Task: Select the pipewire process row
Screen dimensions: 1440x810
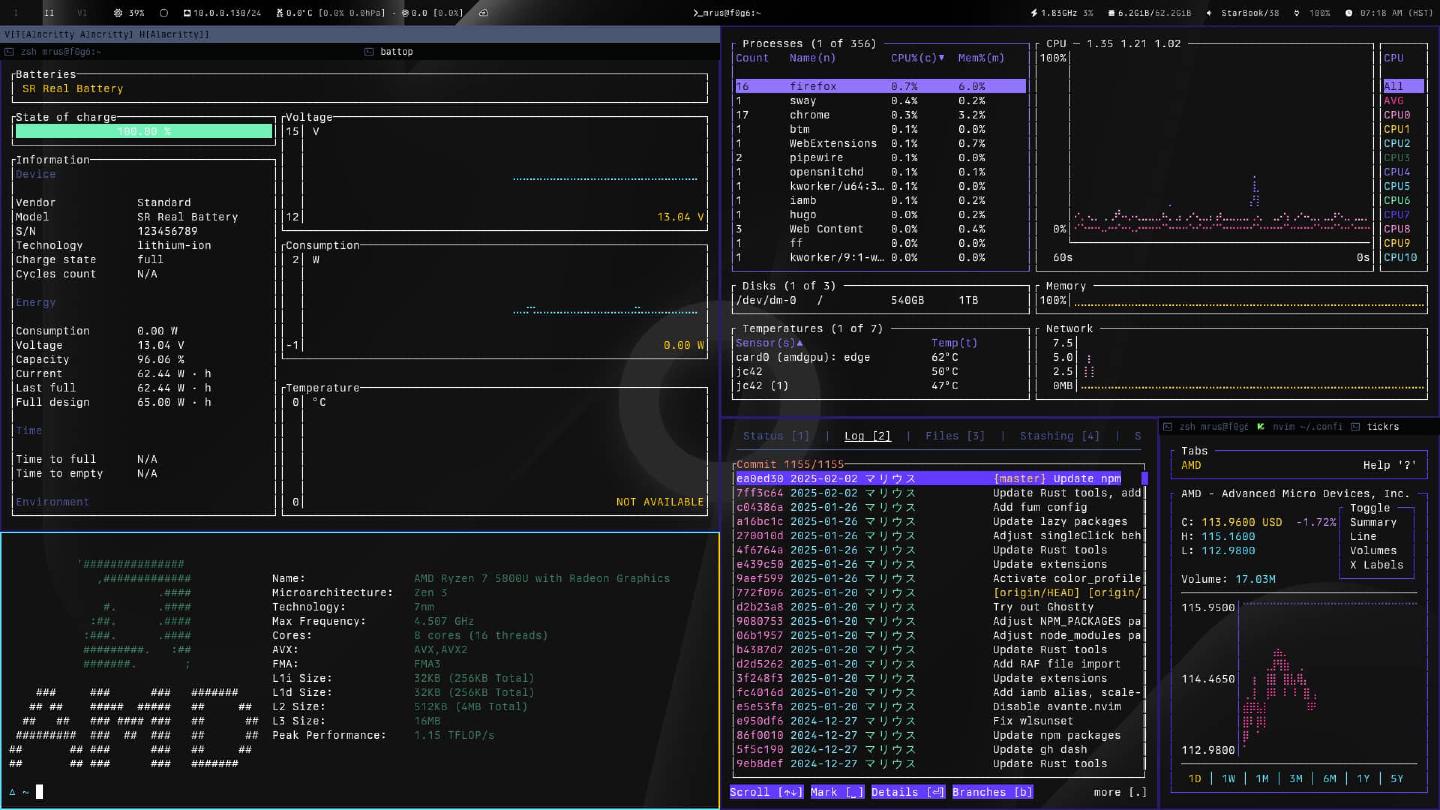Action: pyautogui.click(x=880, y=158)
